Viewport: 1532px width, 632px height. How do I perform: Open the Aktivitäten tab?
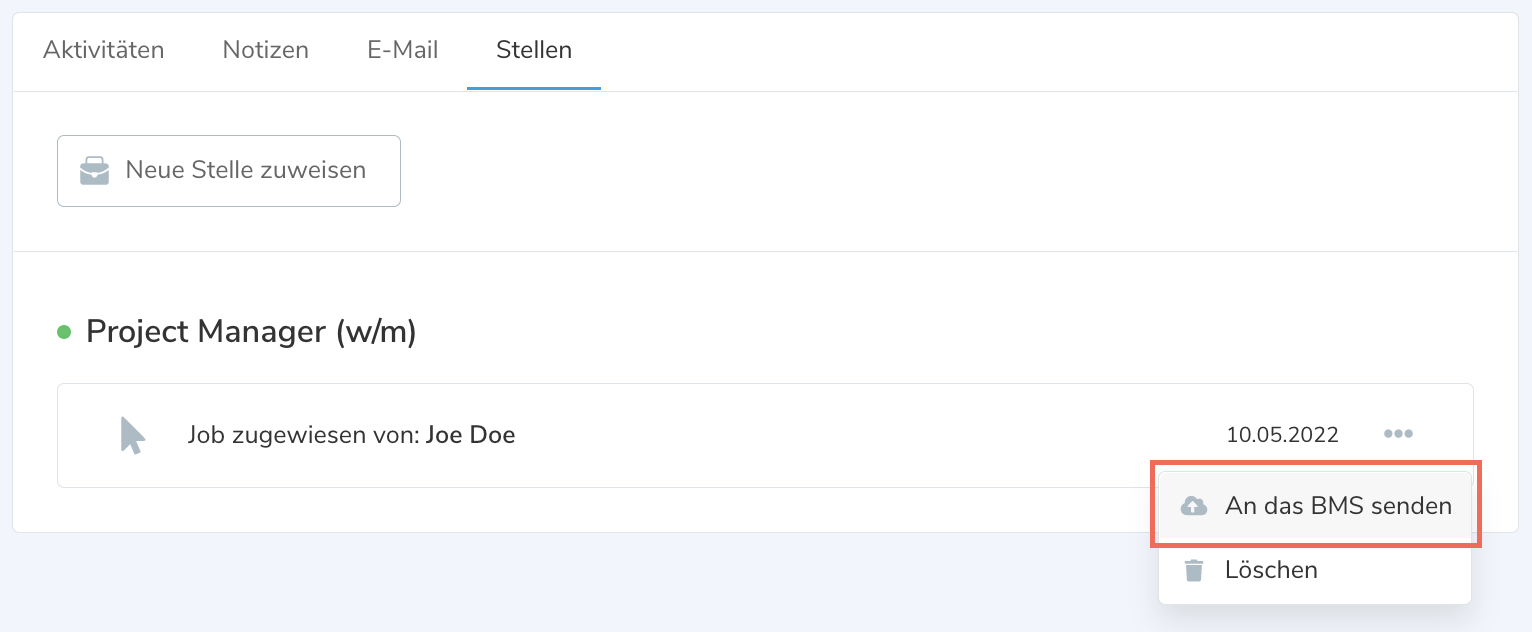pyautogui.click(x=103, y=50)
